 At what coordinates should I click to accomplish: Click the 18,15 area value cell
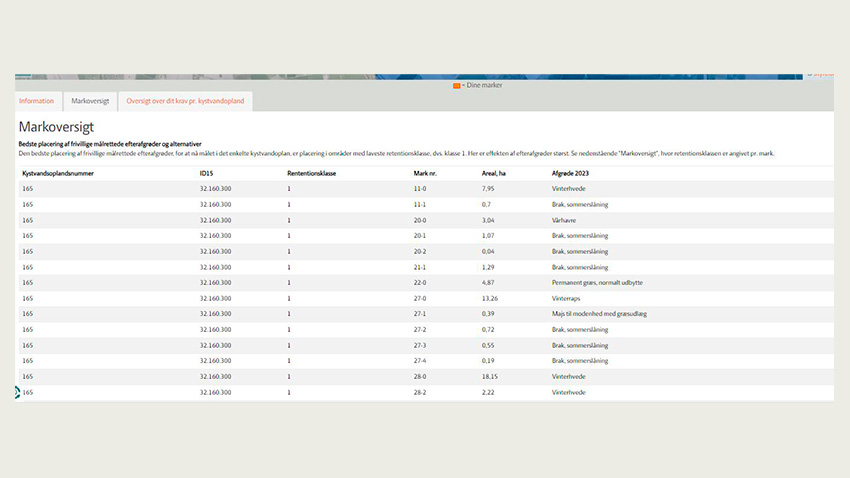pos(490,376)
